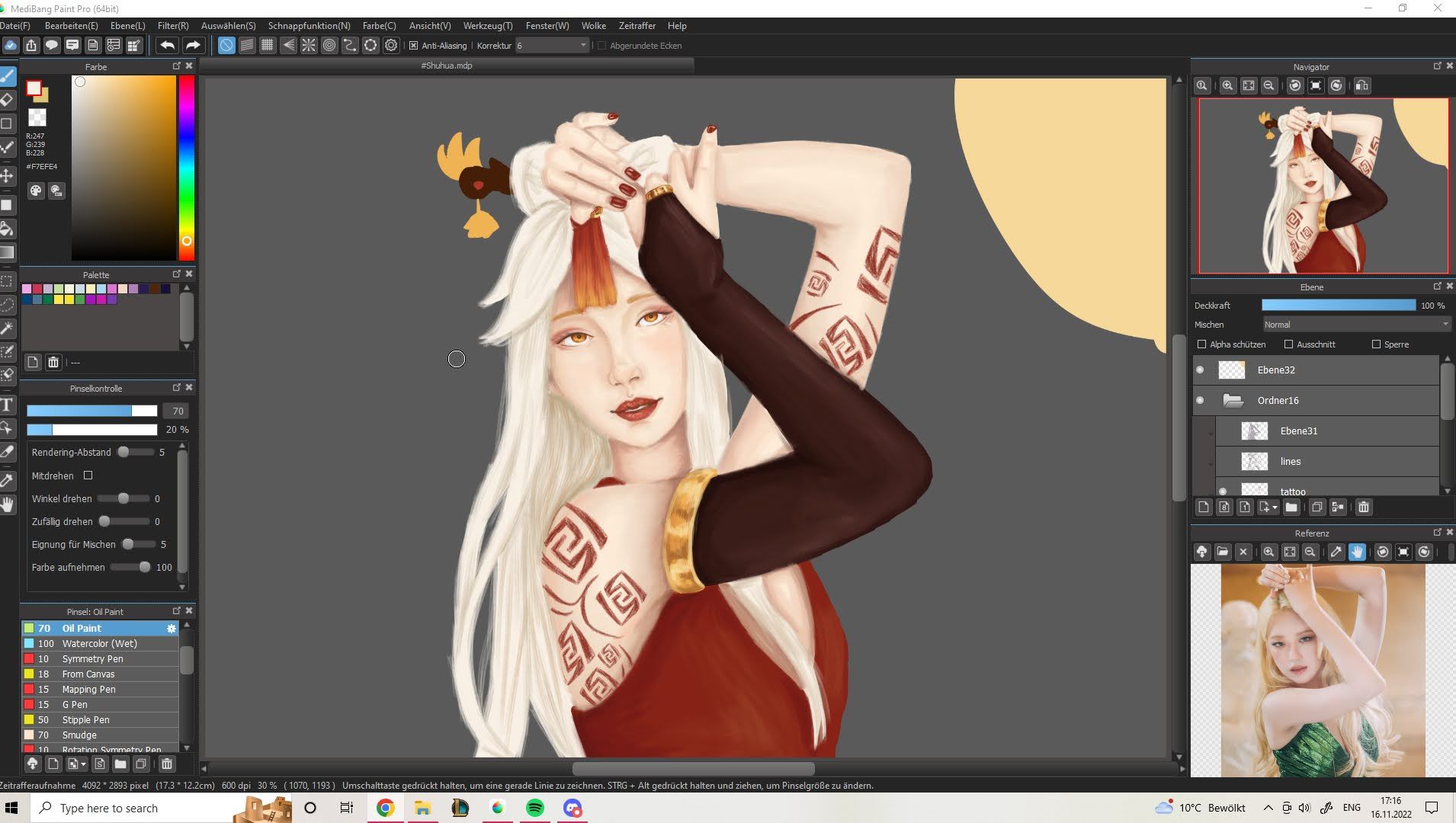Open the Mischen blend mode dropdown
The width and height of the screenshot is (1456, 823).
(1355, 324)
